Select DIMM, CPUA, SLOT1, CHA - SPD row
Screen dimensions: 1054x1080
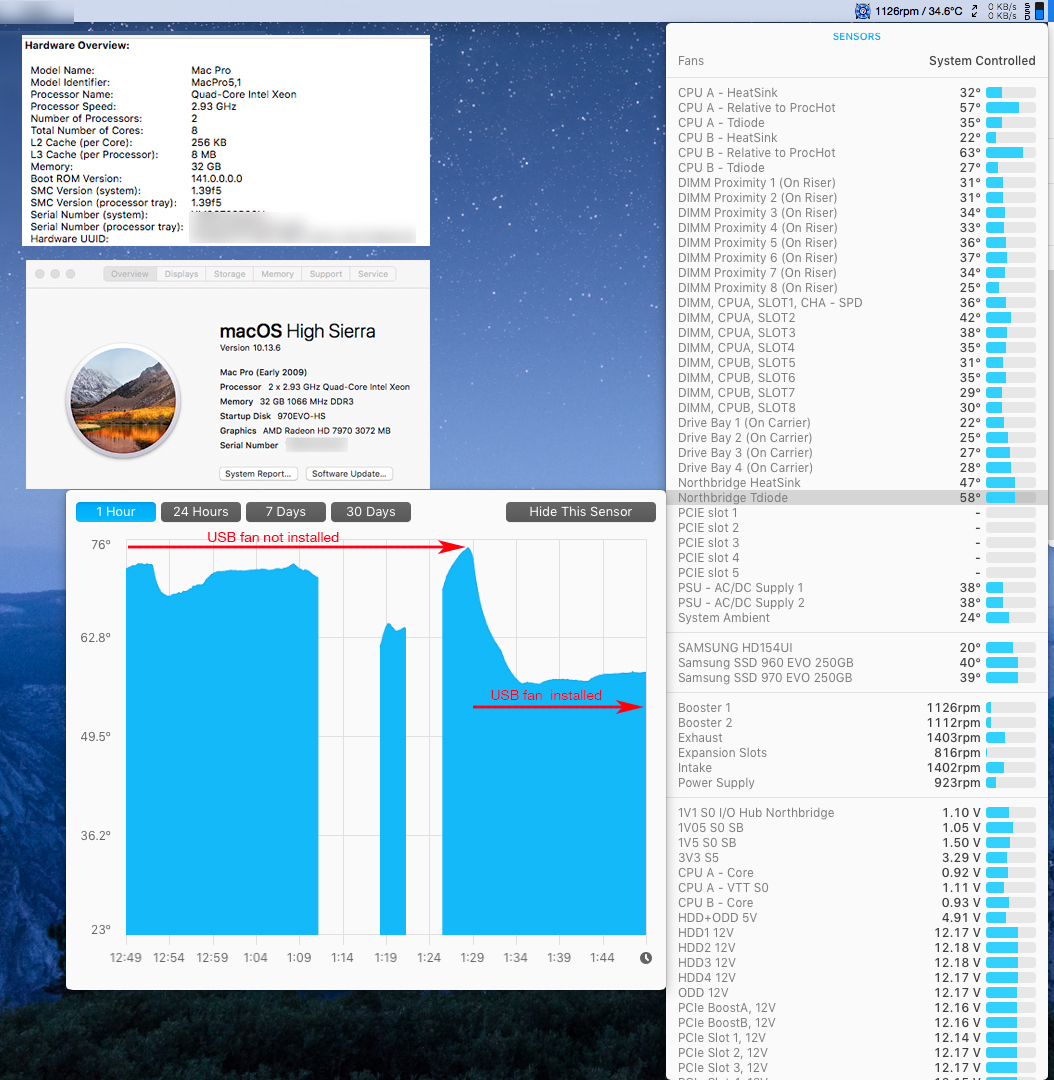coord(856,302)
